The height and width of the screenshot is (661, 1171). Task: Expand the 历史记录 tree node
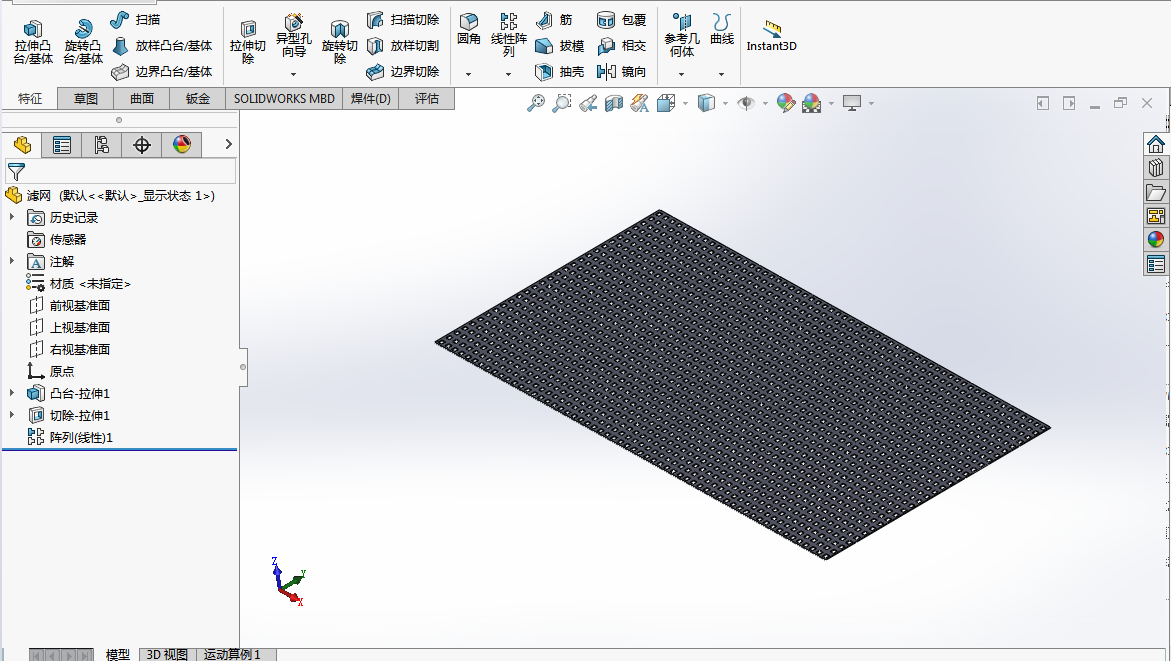pos(11,217)
